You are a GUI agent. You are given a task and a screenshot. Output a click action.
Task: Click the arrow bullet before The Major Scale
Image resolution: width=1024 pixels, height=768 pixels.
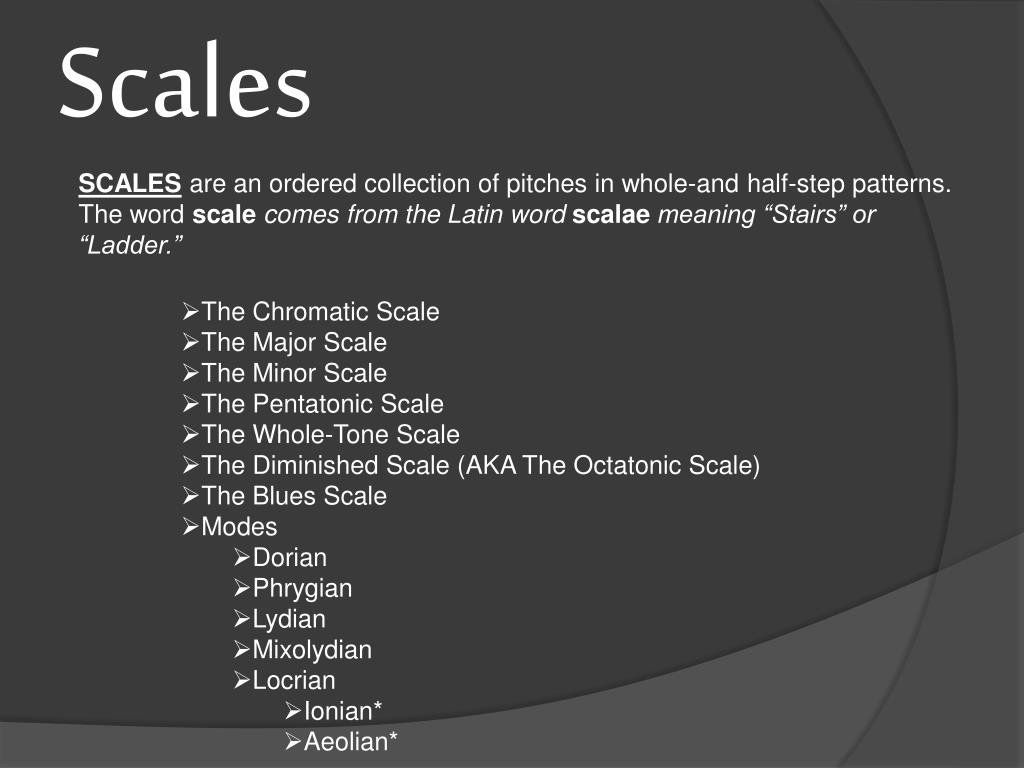pyautogui.click(x=191, y=342)
